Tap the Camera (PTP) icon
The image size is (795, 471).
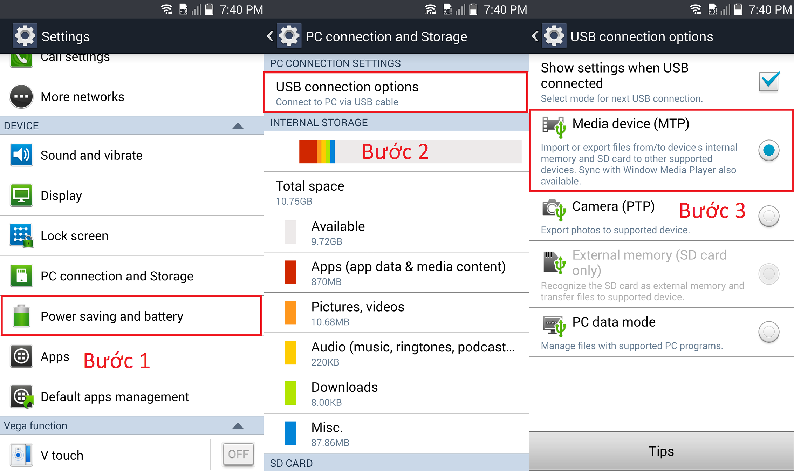click(x=553, y=208)
